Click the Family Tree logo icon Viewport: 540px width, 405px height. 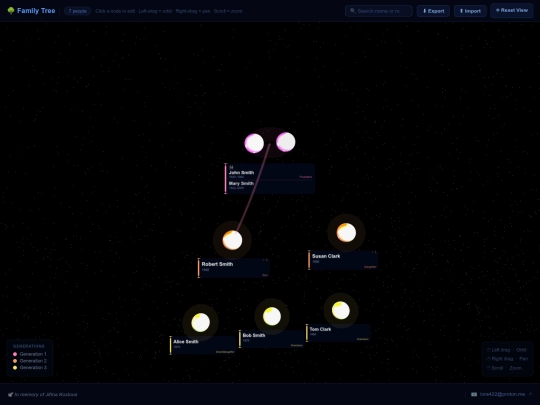(11, 11)
